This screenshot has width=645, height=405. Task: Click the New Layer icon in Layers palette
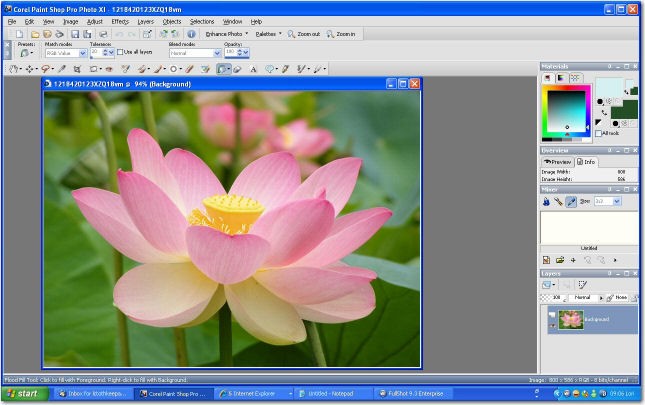click(547, 285)
